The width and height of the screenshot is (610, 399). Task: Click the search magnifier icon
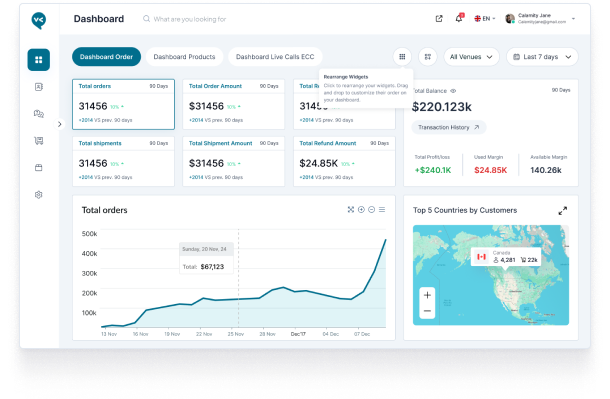pyautogui.click(x=146, y=19)
